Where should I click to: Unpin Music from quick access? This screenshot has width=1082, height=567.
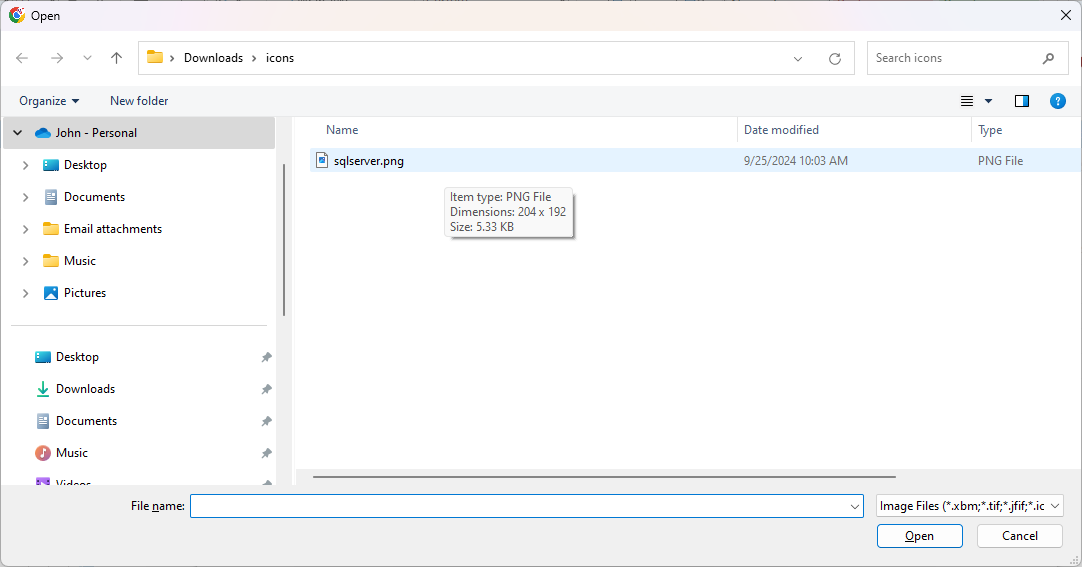point(266,453)
